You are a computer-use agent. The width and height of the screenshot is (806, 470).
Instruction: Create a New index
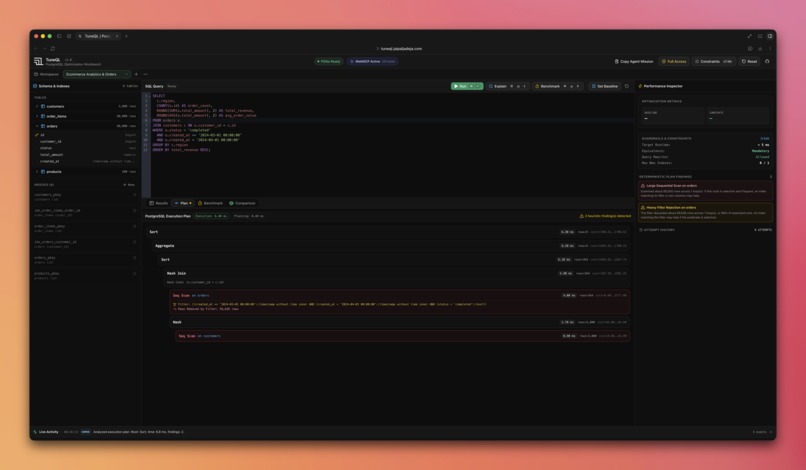click(x=129, y=185)
